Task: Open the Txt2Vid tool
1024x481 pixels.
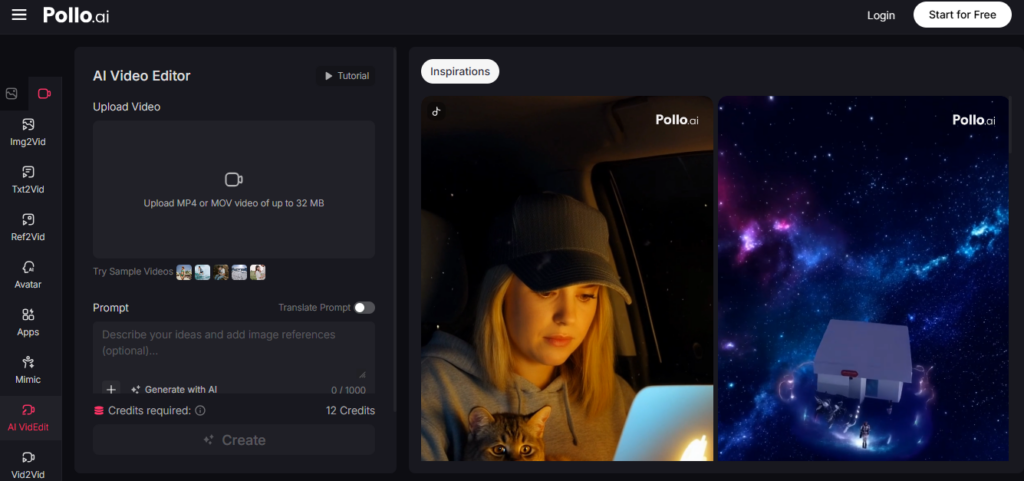Action: point(28,179)
